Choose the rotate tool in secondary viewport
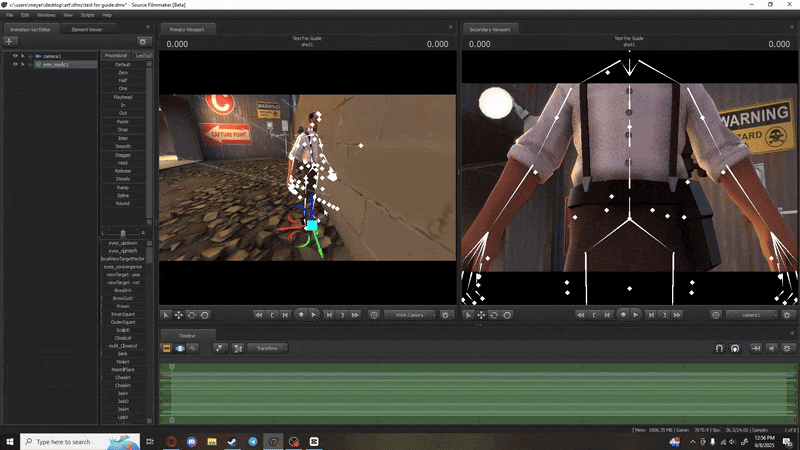This screenshot has height=450, width=800. 494,315
